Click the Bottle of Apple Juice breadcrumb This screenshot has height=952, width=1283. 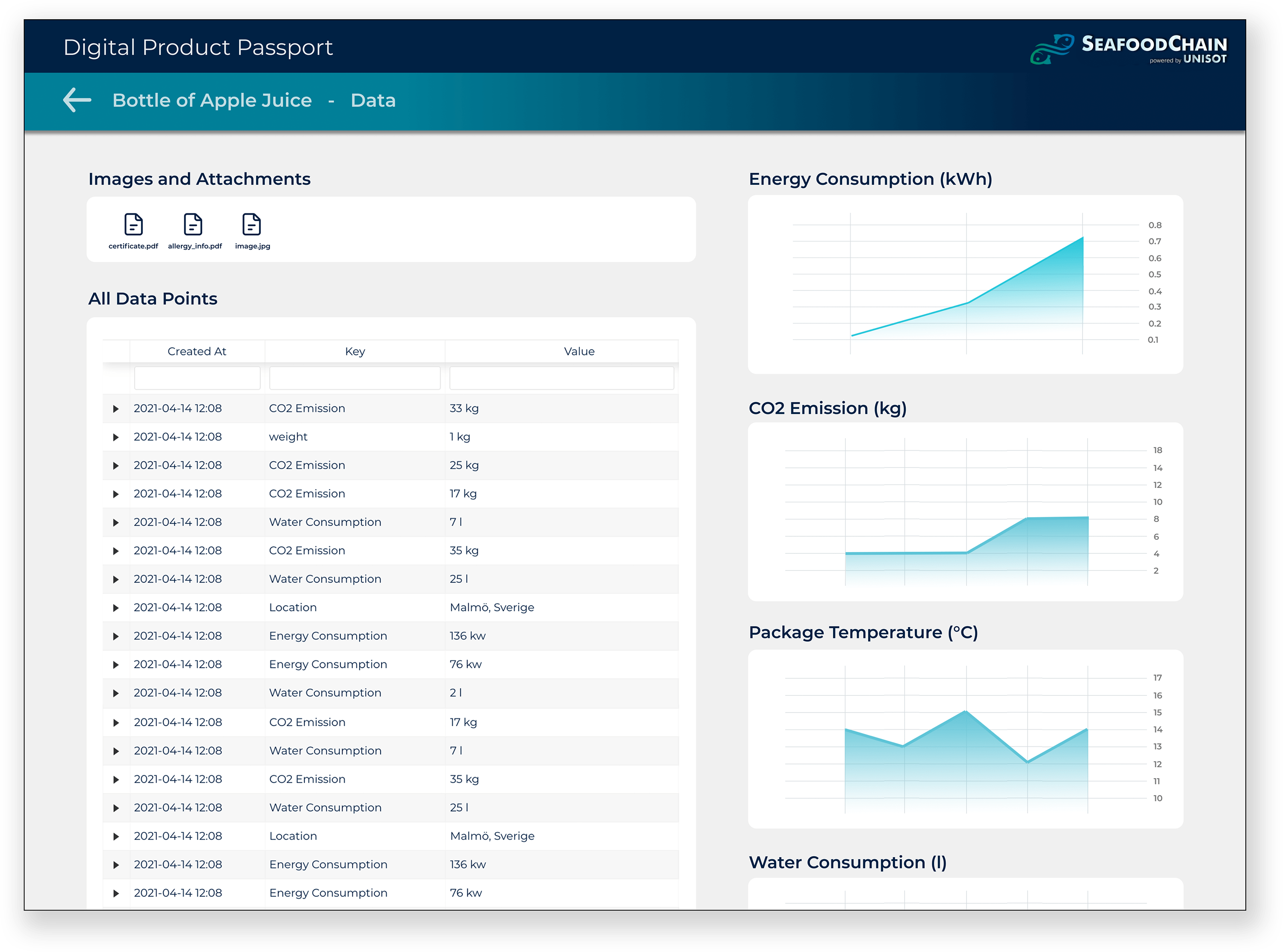coord(212,100)
